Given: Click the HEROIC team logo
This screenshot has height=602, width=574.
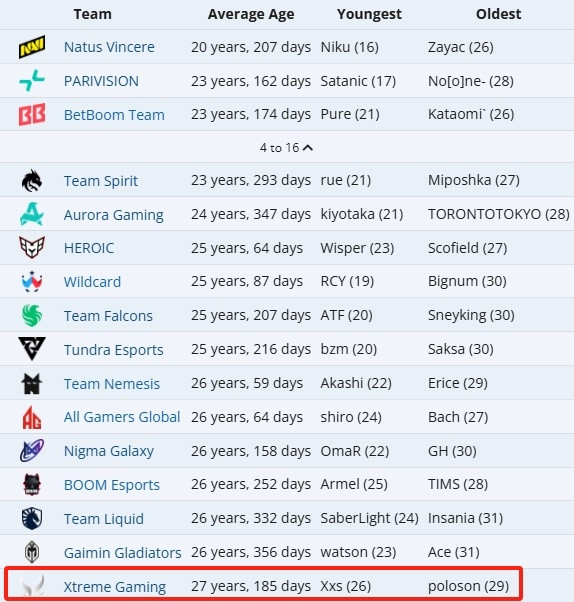Looking at the screenshot, I should coord(32,247).
